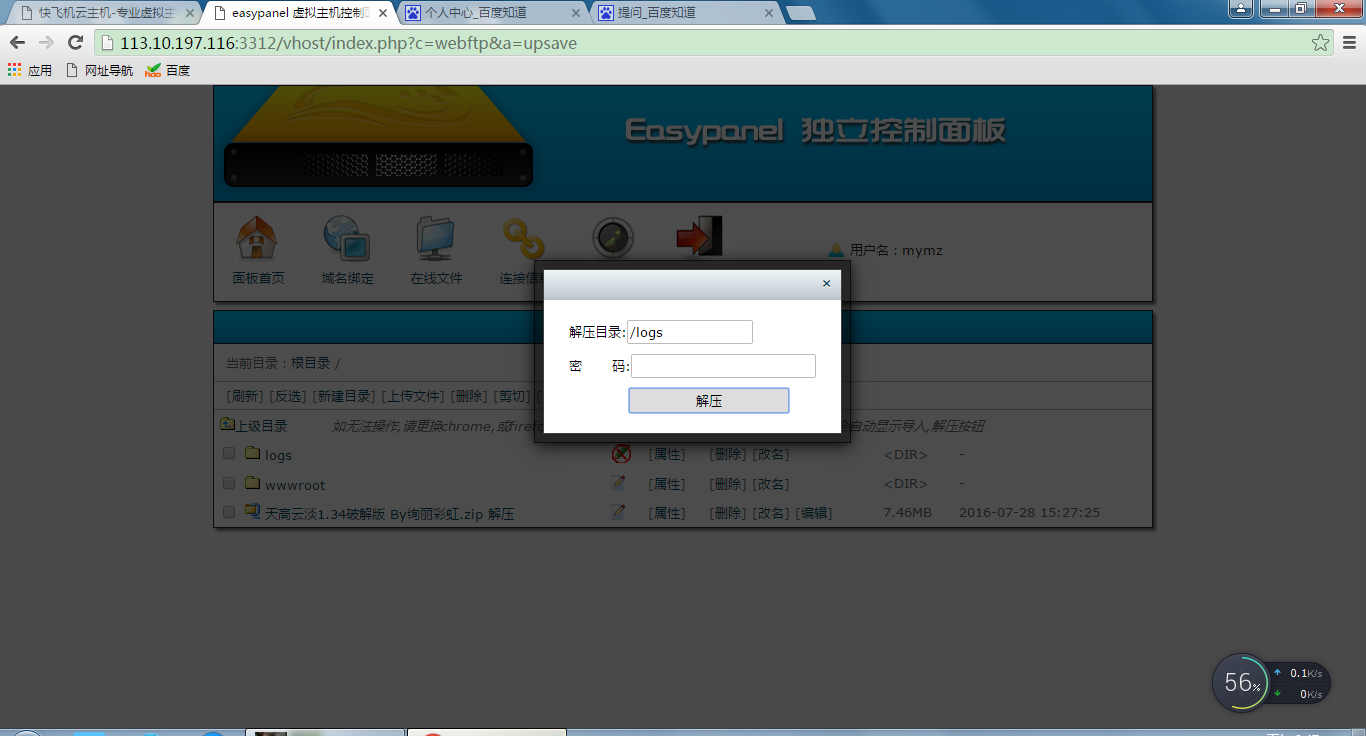Click the logs folder icon
This screenshot has height=736, width=1366.
(x=252, y=454)
